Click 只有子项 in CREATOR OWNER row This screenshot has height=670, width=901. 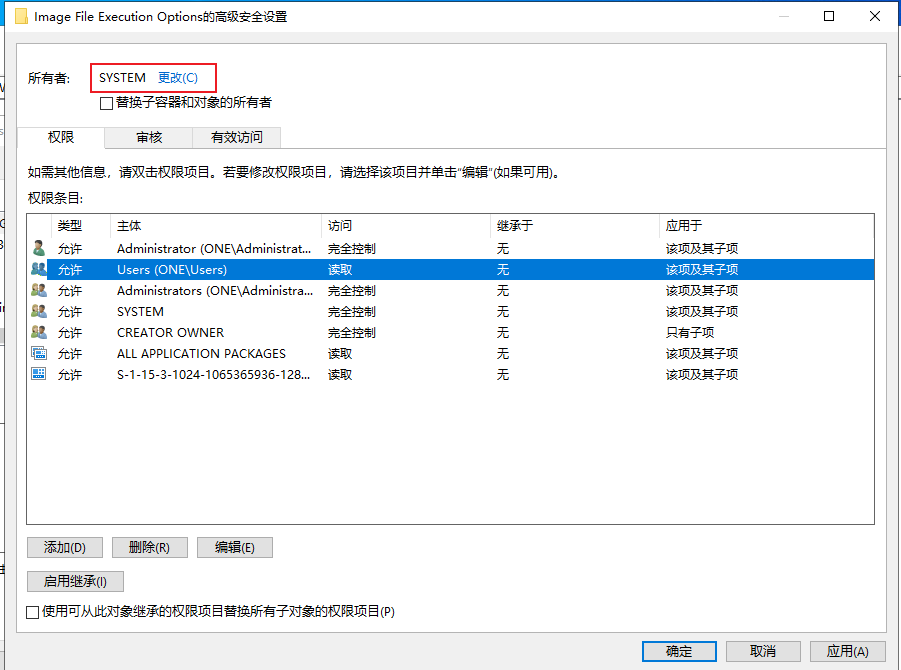690,332
